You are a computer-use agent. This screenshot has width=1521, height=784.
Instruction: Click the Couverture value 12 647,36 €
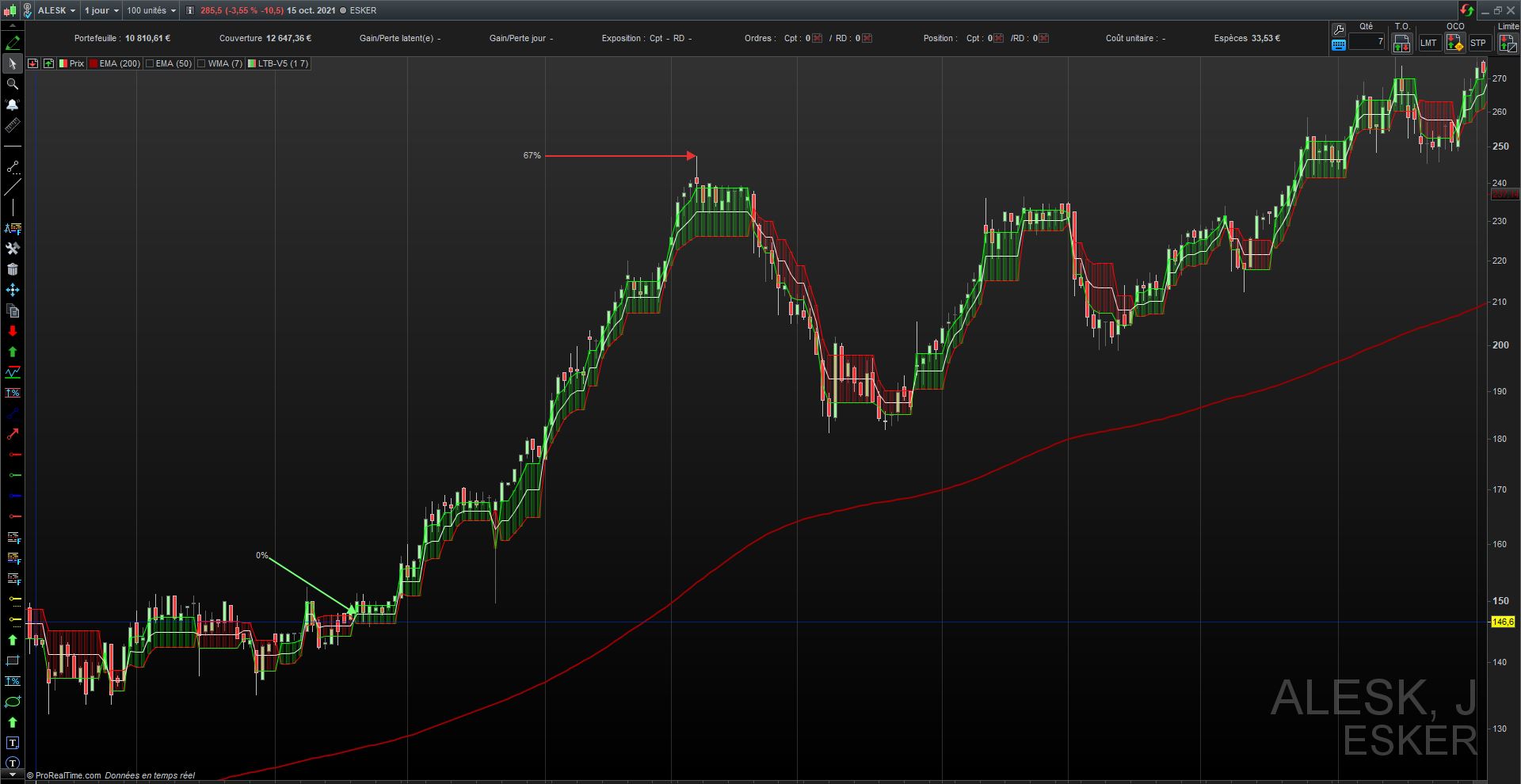click(x=289, y=38)
